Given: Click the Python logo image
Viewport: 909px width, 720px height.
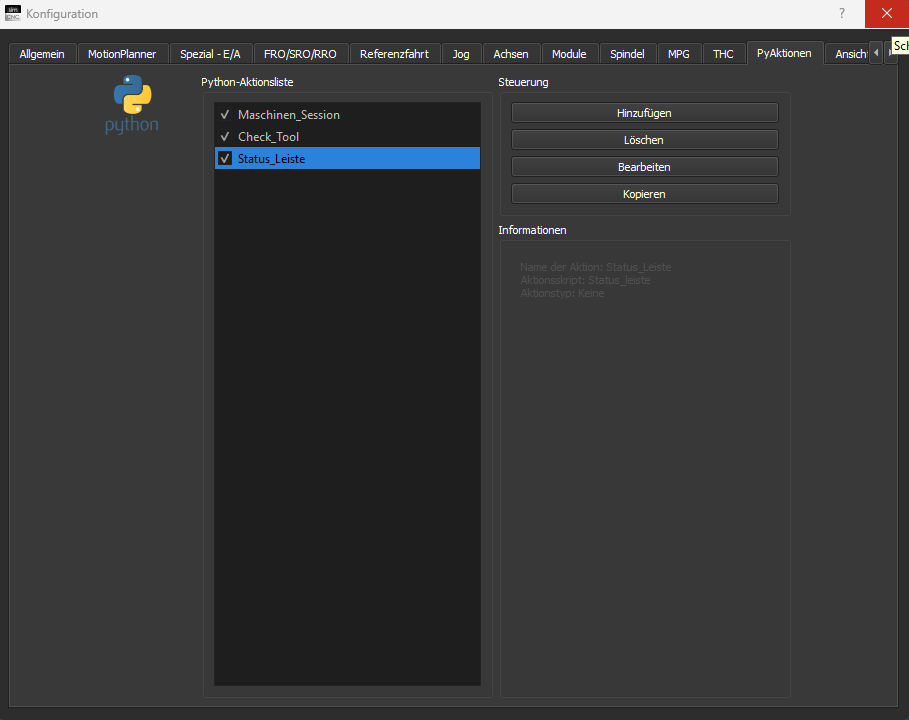Looking at the screenshot, I should point(132,104).
